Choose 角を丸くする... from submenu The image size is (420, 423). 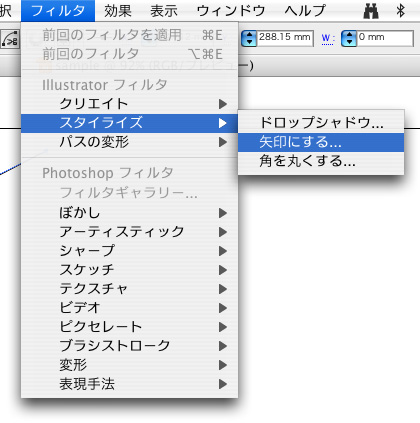pyautogui.click(x=321, y=162)
